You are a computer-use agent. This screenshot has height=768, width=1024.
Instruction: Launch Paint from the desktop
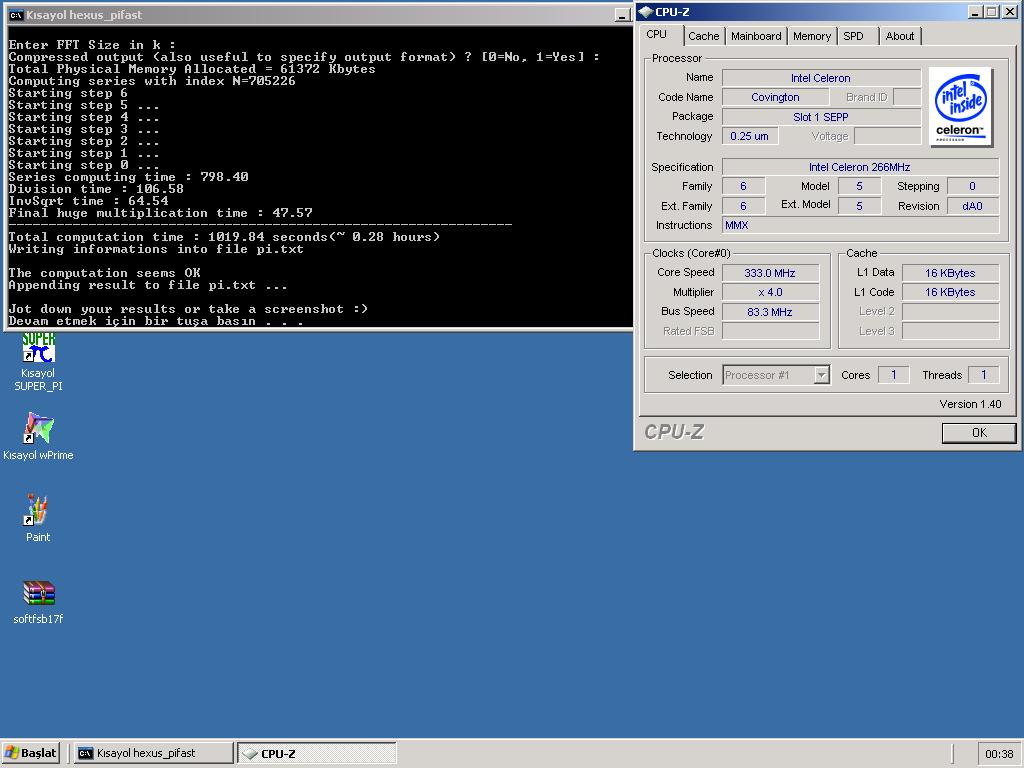[38, 518]
